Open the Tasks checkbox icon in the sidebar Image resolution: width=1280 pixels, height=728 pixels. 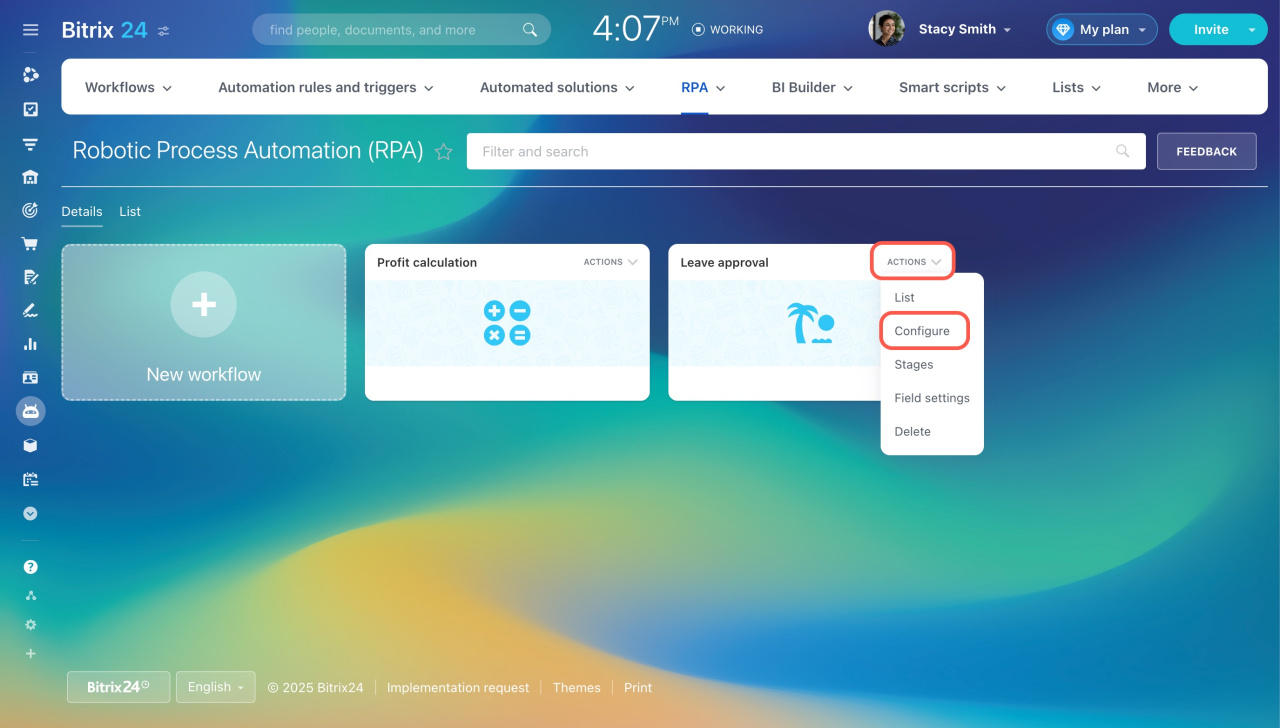pyautogui.click(x=30, y=109)
